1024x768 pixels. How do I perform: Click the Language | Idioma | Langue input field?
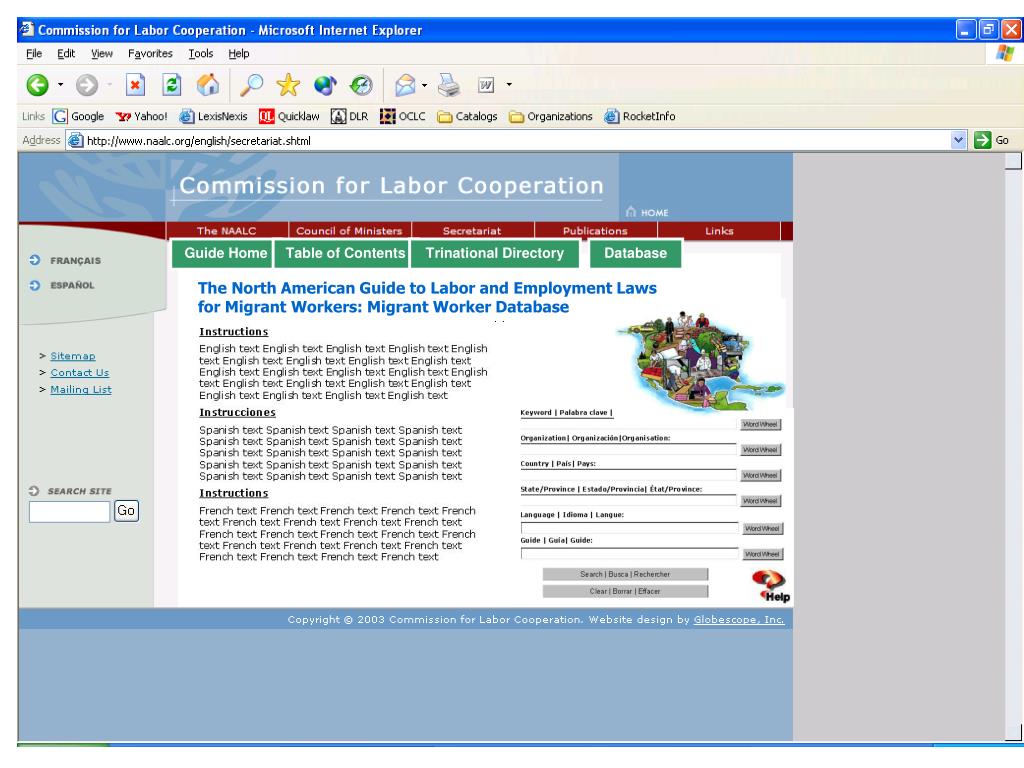(630, 528)
